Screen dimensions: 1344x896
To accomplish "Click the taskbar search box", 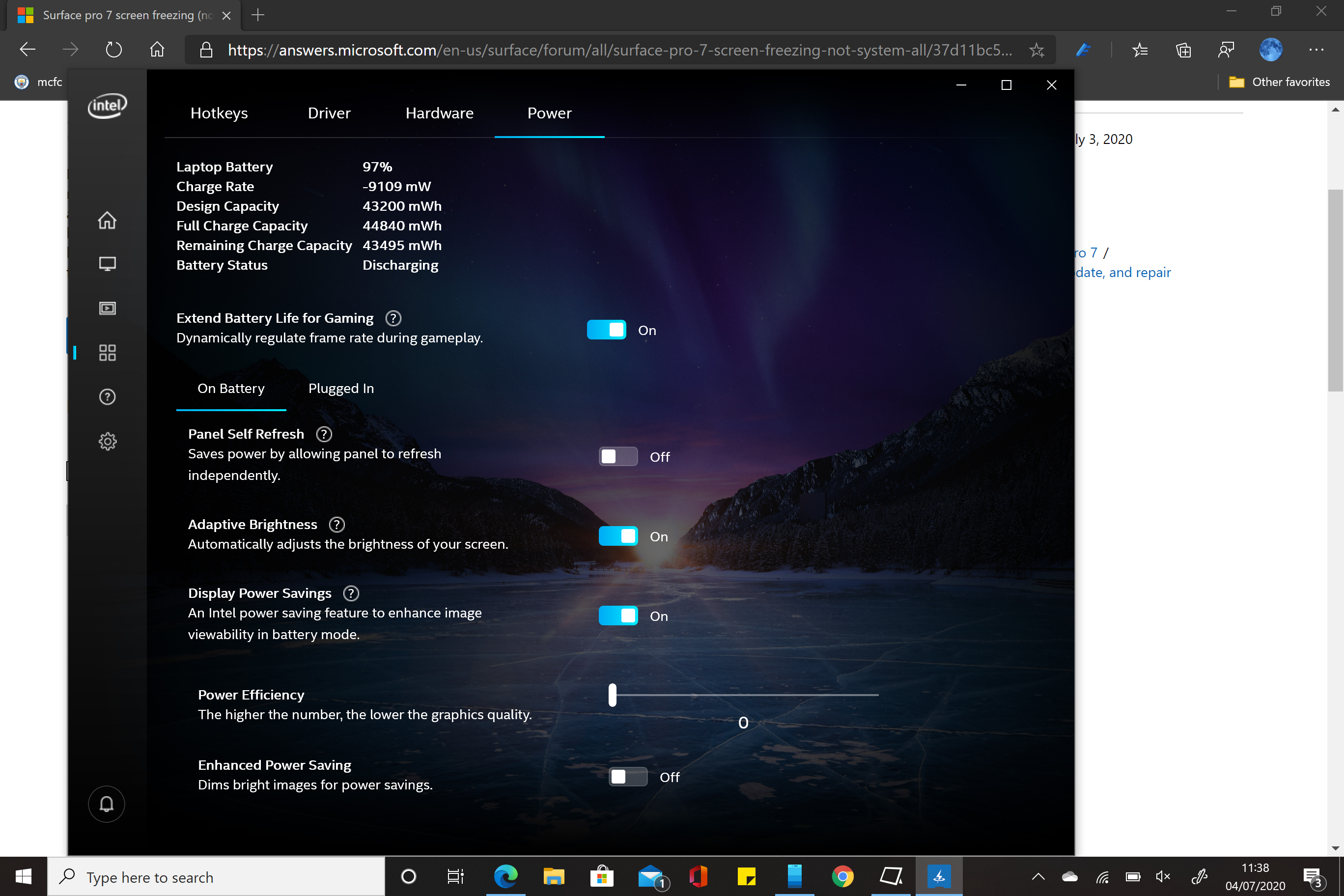I will click(x=217, y=877).
